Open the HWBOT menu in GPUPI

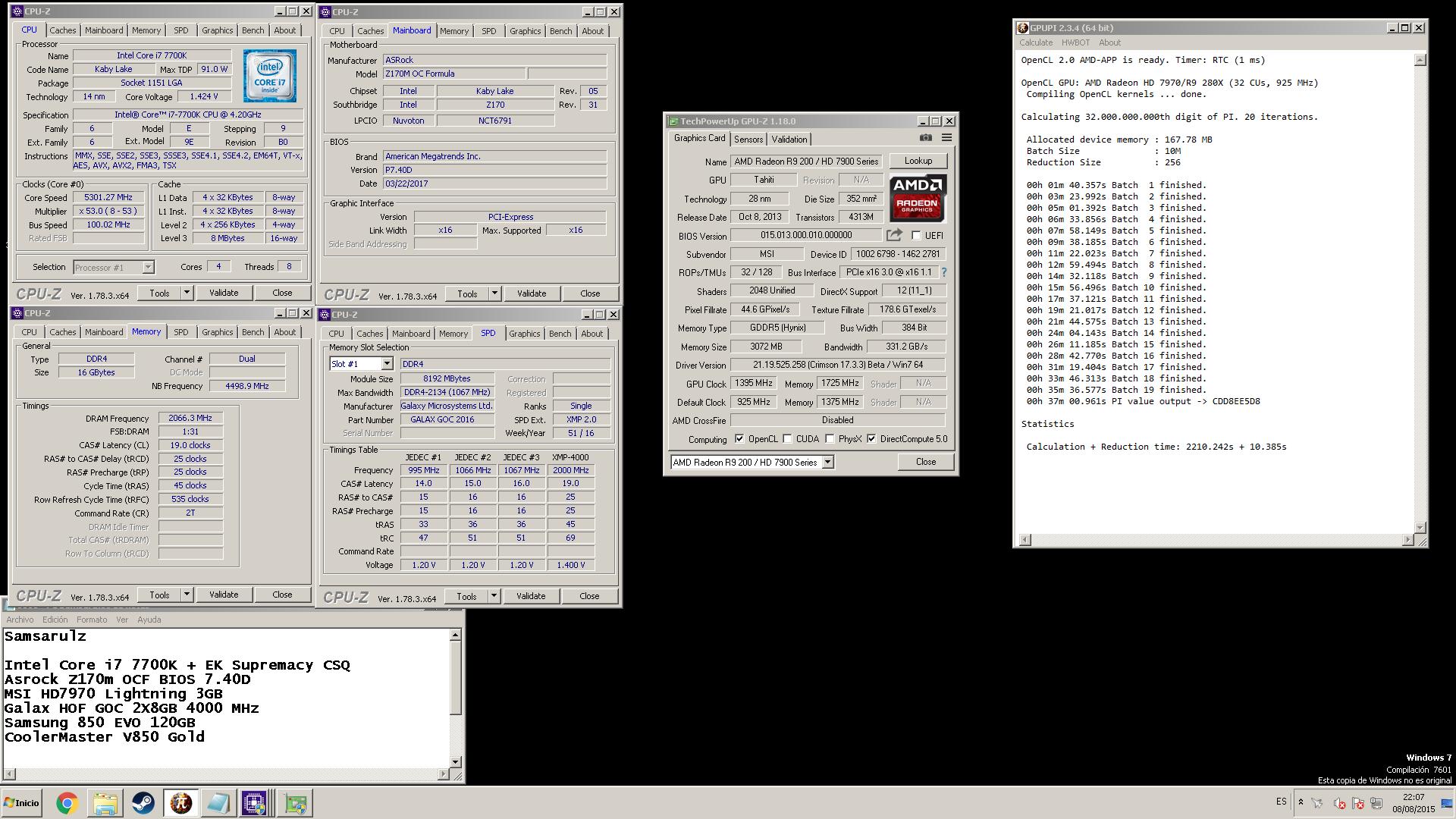pyautogui.click(x=1075, y=42)
